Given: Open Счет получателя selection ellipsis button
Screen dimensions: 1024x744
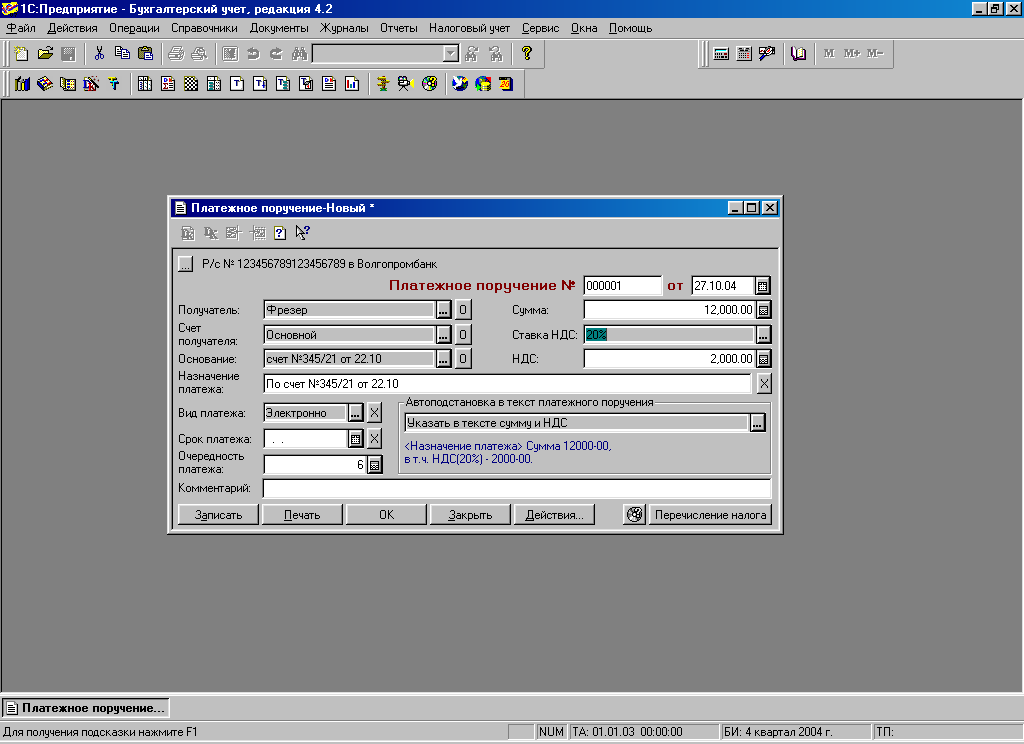Looking at the screenshot, I should [x=443, y=334].
